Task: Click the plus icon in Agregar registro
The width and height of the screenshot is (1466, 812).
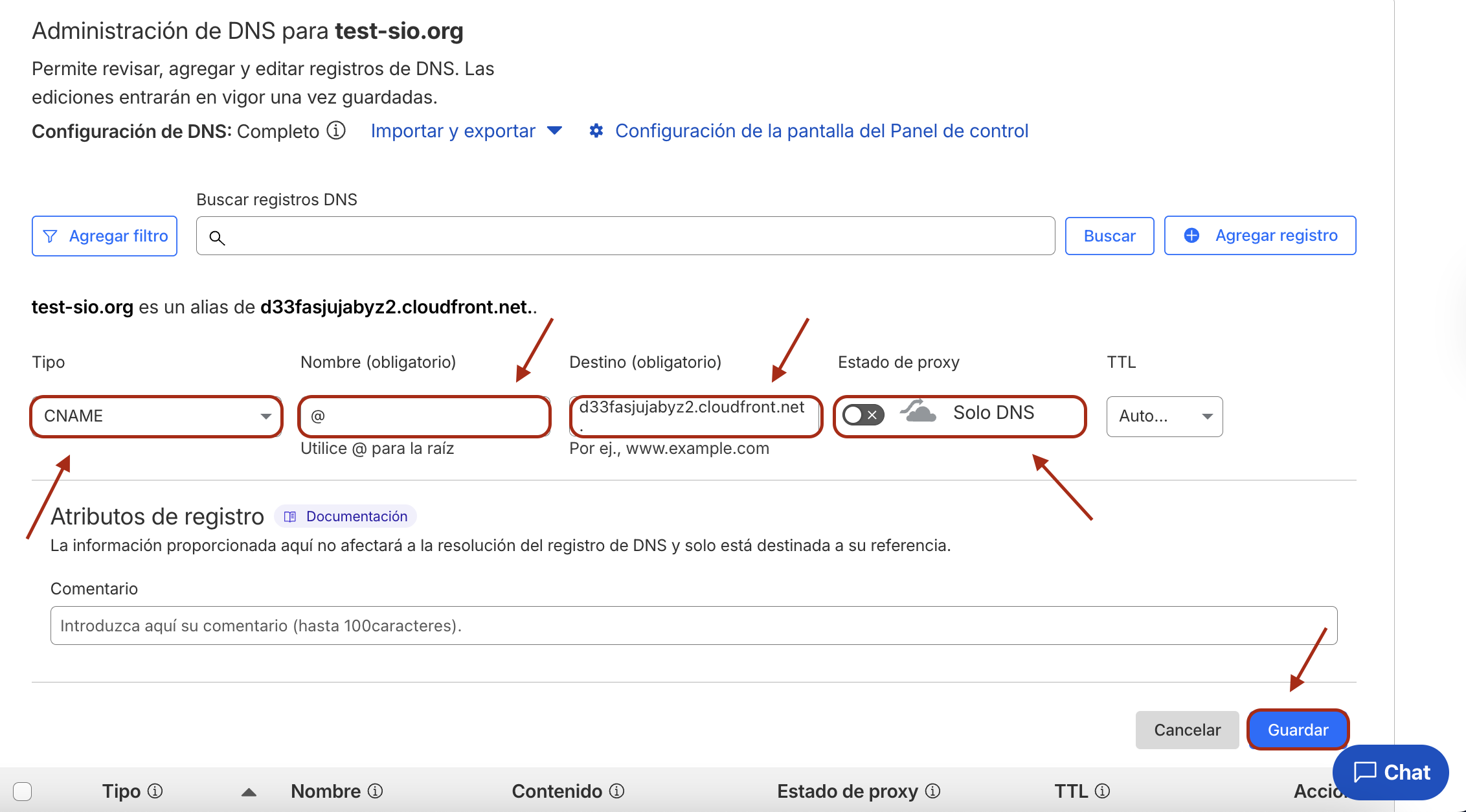Action: [1191, 236]
